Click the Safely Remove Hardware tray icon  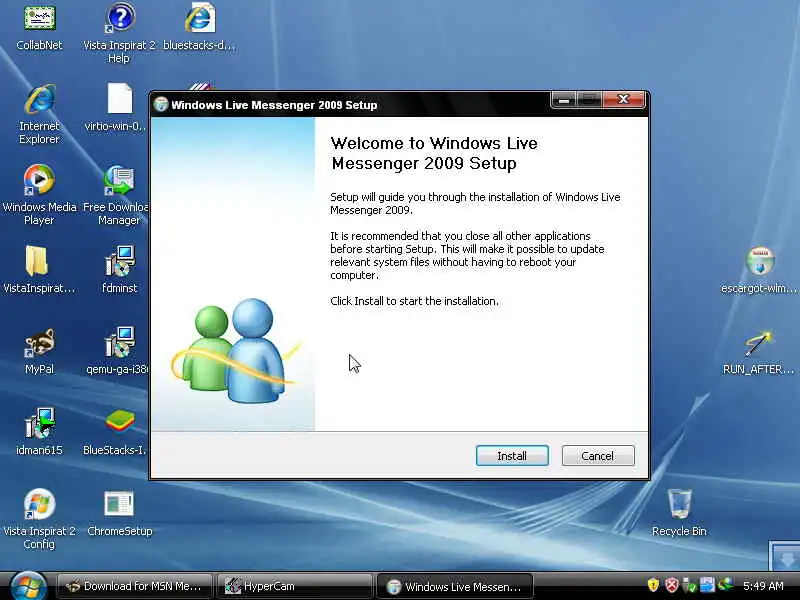689,585
